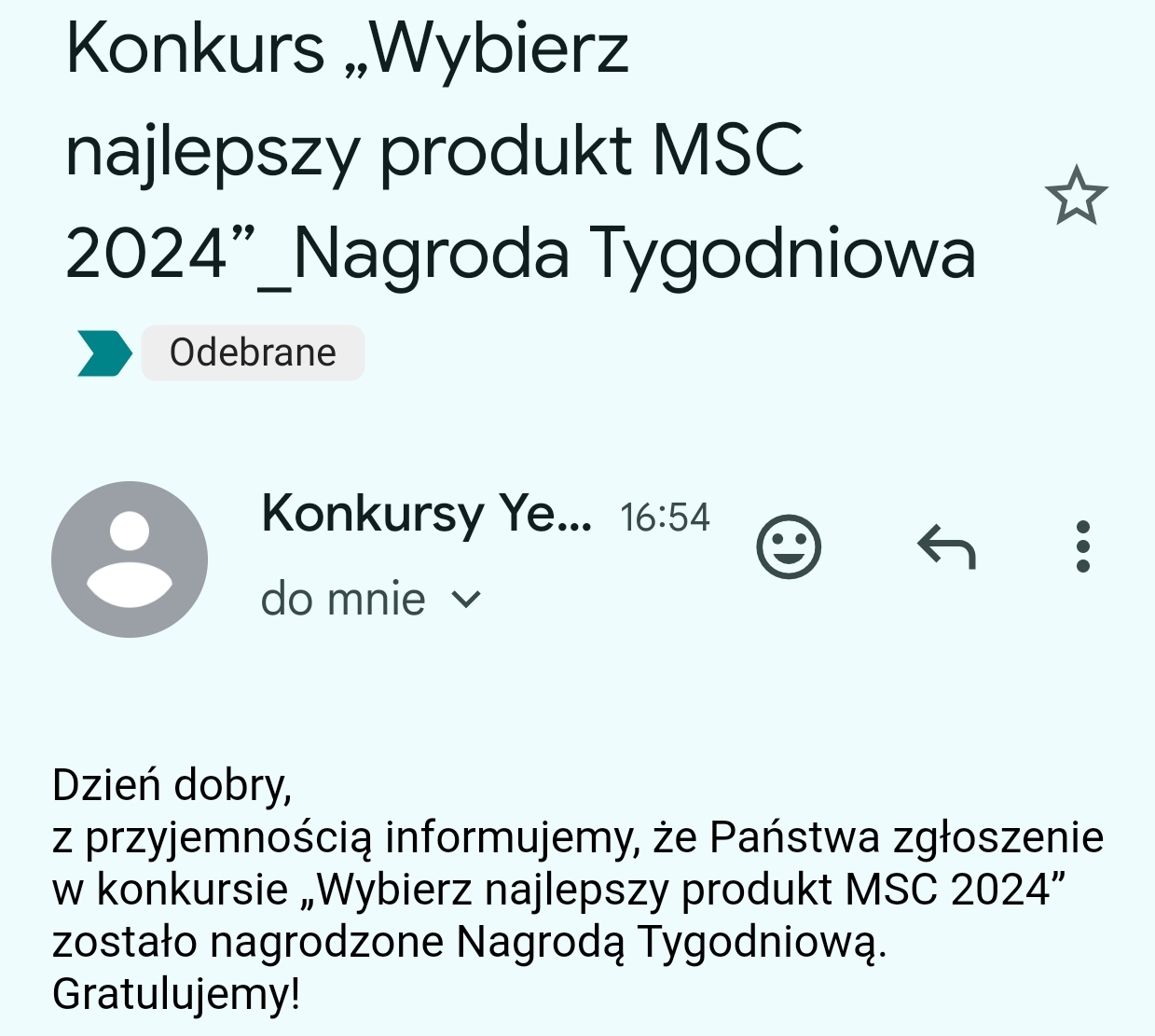1155x1036 pixels.
Task: Tap the sender's gray avatar
Action: point(130,559)
